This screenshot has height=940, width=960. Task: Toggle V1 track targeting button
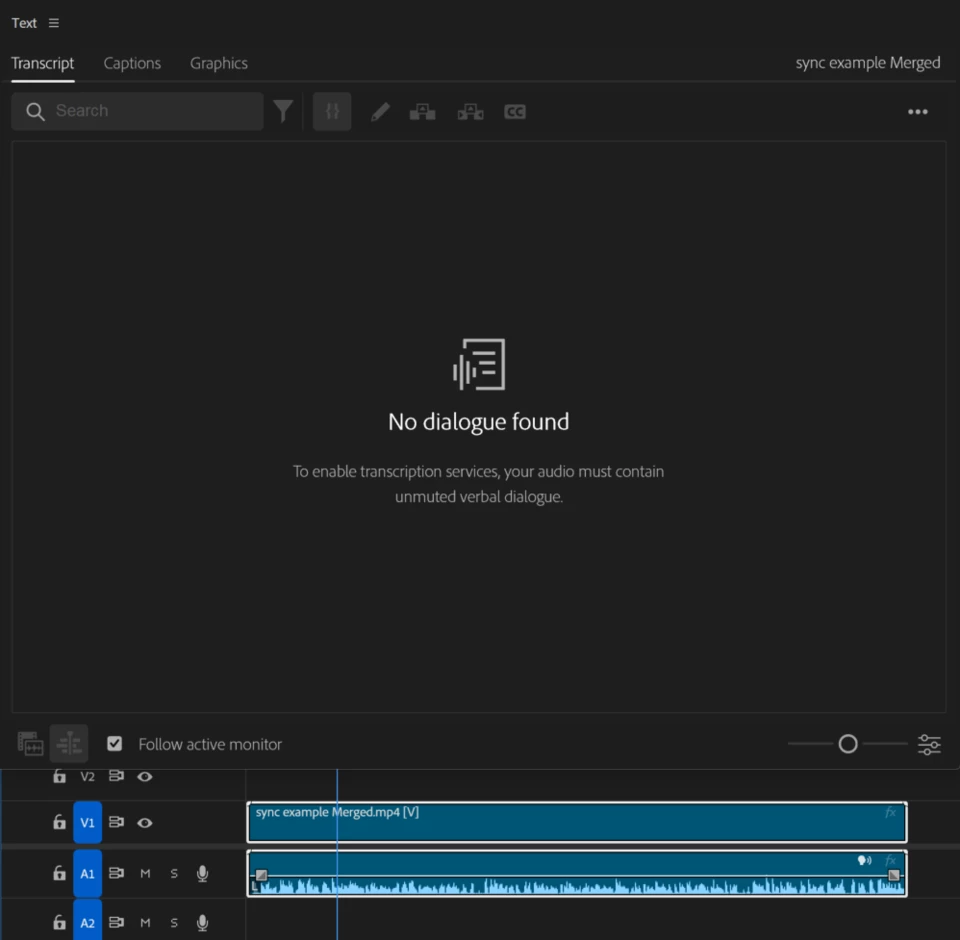pos(88,822)
